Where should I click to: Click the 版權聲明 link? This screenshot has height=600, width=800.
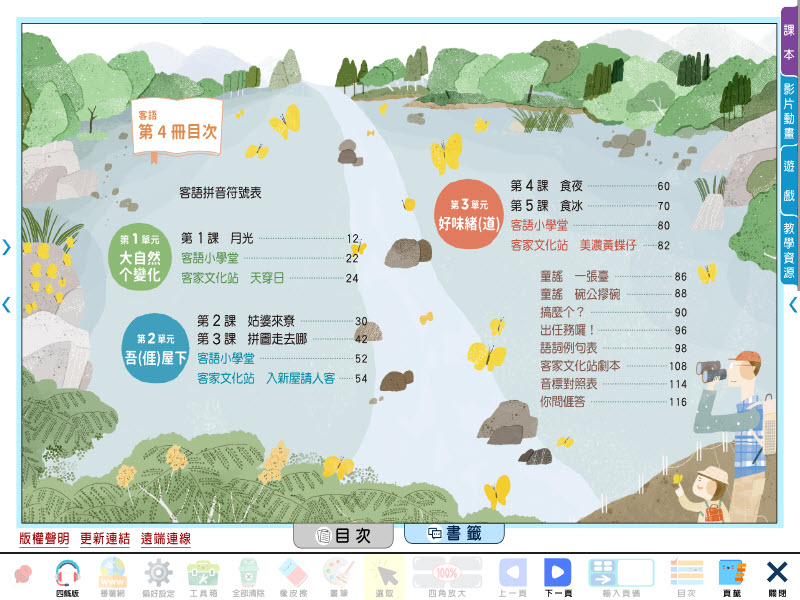pos(44,538)
